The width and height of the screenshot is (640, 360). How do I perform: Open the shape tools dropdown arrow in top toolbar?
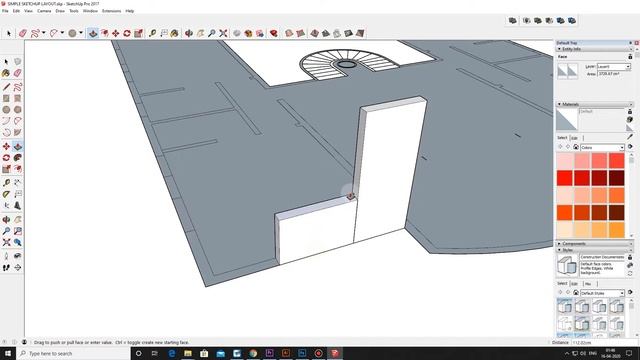(81, 33)
